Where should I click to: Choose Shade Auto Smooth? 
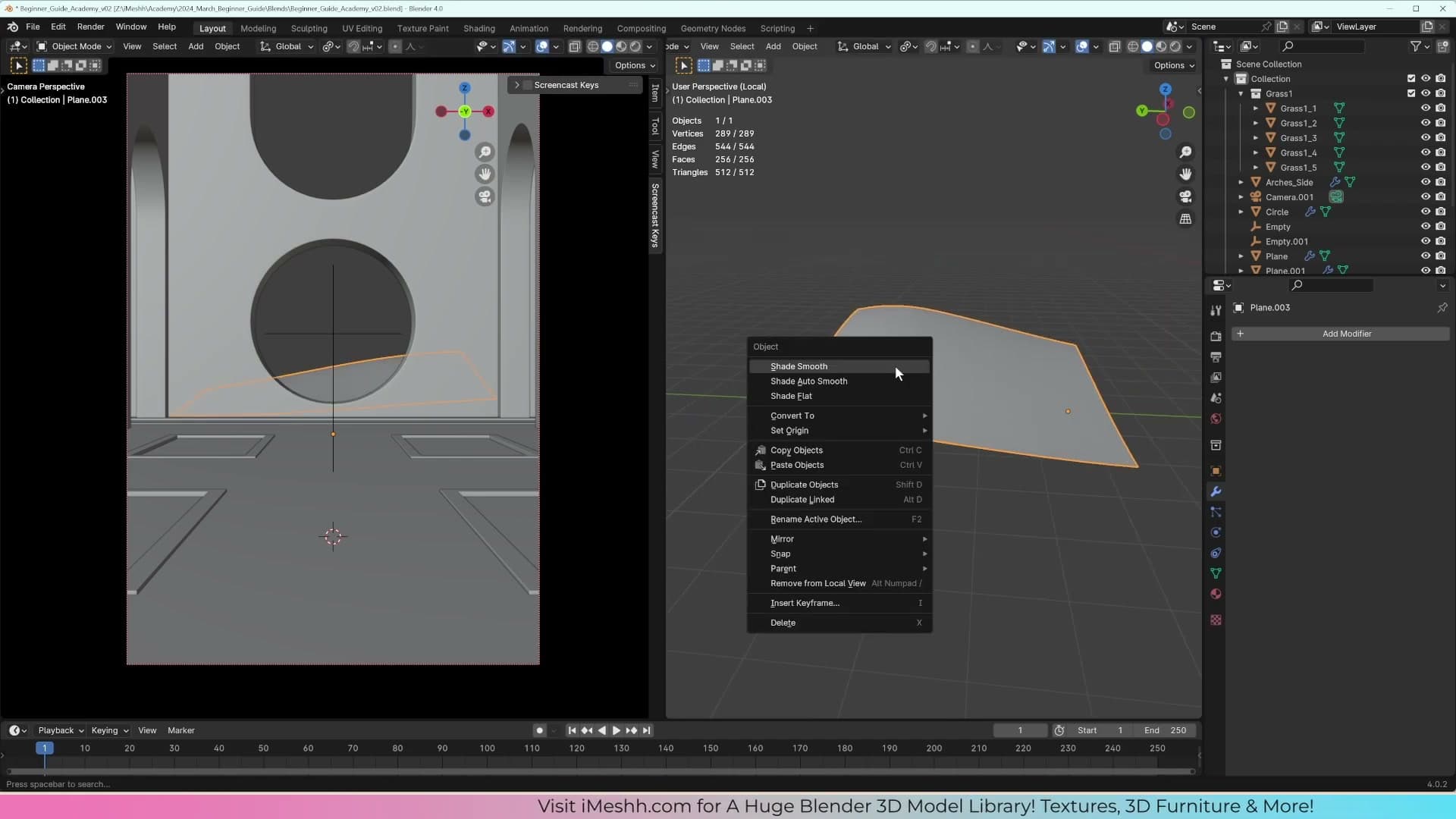pos(839,381)
